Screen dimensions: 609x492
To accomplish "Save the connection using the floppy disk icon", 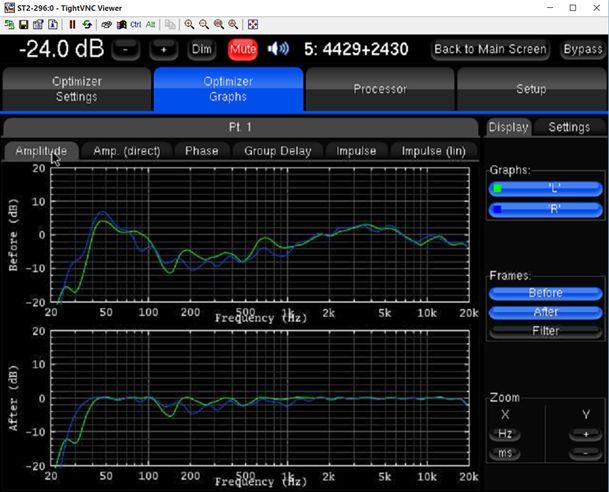I will [x=23, y=24].
